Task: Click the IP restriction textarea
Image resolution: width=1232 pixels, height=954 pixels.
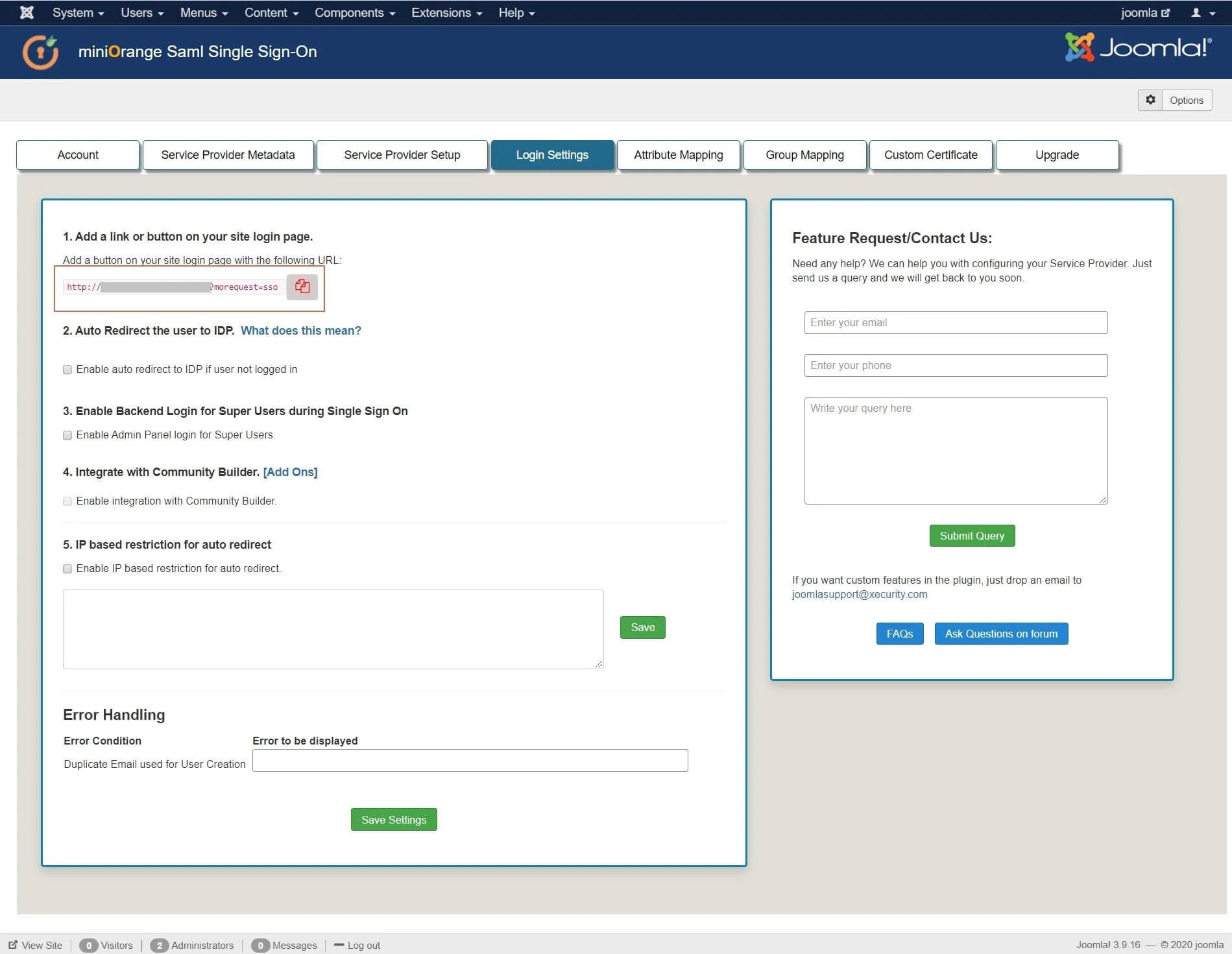Action: coord(333,629)
